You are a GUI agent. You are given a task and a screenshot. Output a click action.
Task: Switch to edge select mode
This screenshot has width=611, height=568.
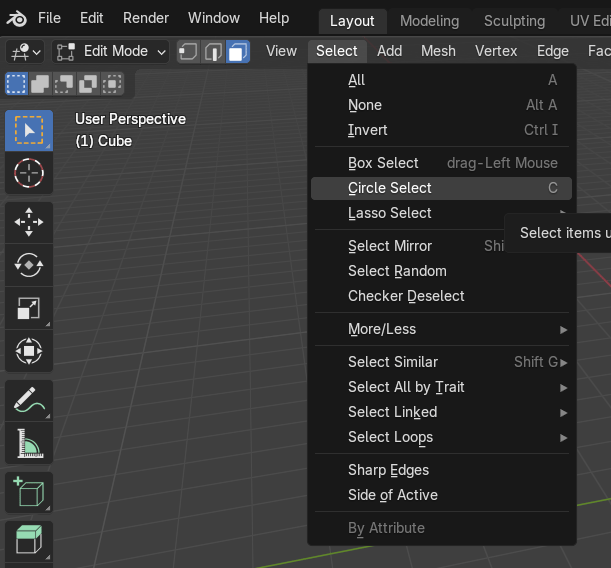[x=213, y=51]
